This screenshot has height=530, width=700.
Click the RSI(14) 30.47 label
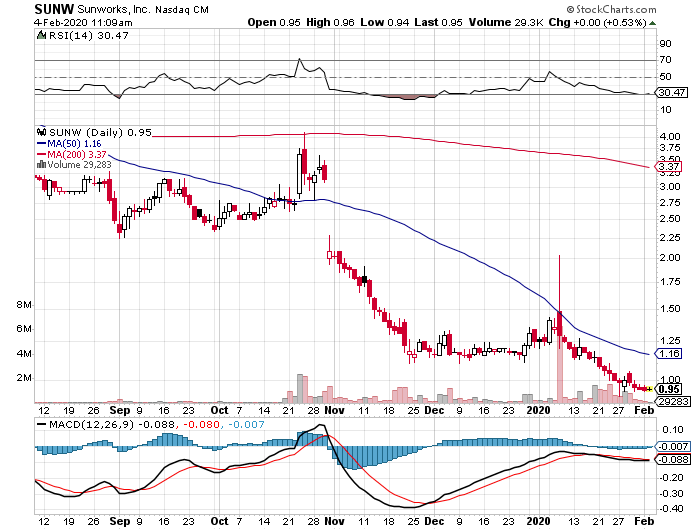point(88,36)
